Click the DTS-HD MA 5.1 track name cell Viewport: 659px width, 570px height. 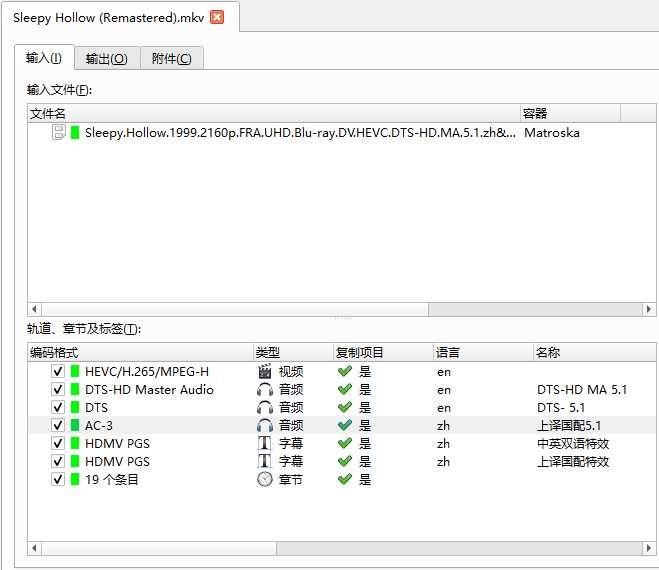(x=582, y=390)
